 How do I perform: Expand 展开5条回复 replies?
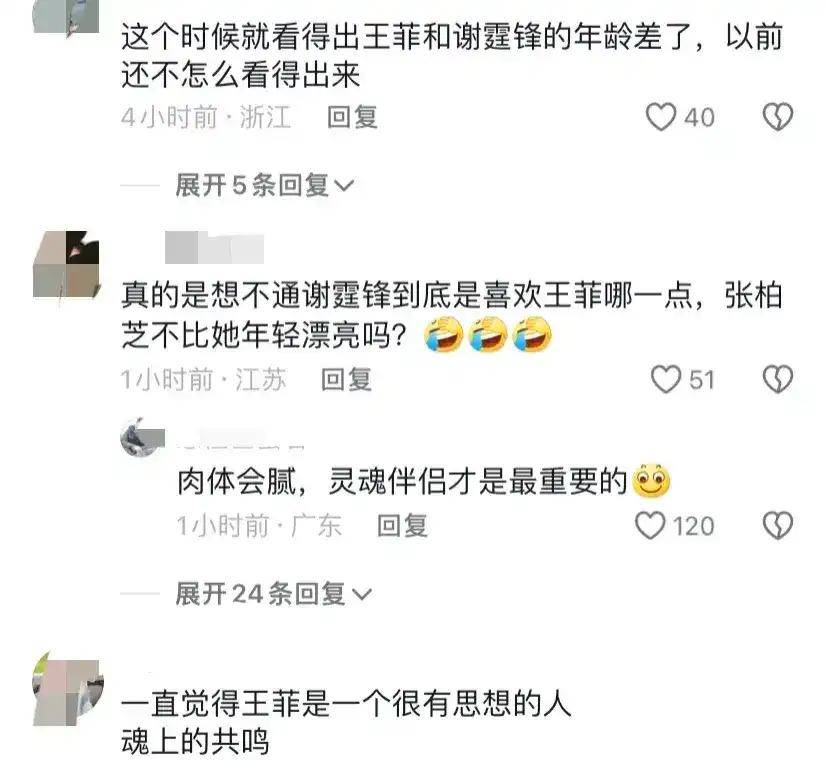click(x=265, y=185)
